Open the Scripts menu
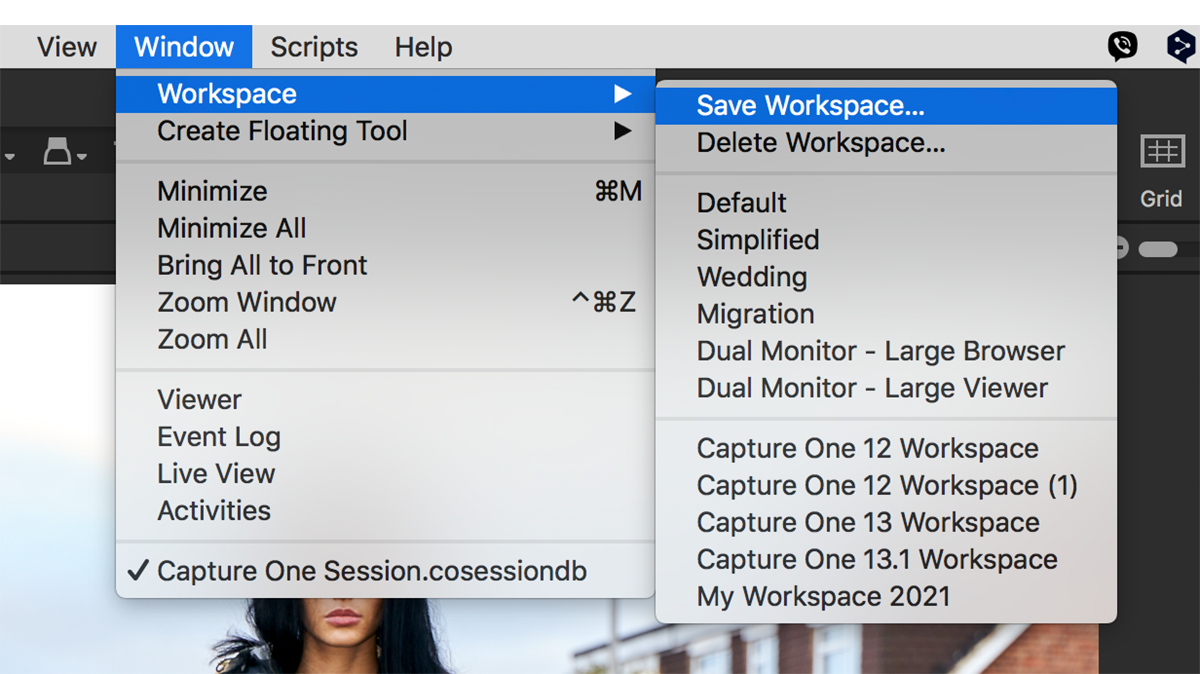1200x674 pixels. click(x=313, y=47)
